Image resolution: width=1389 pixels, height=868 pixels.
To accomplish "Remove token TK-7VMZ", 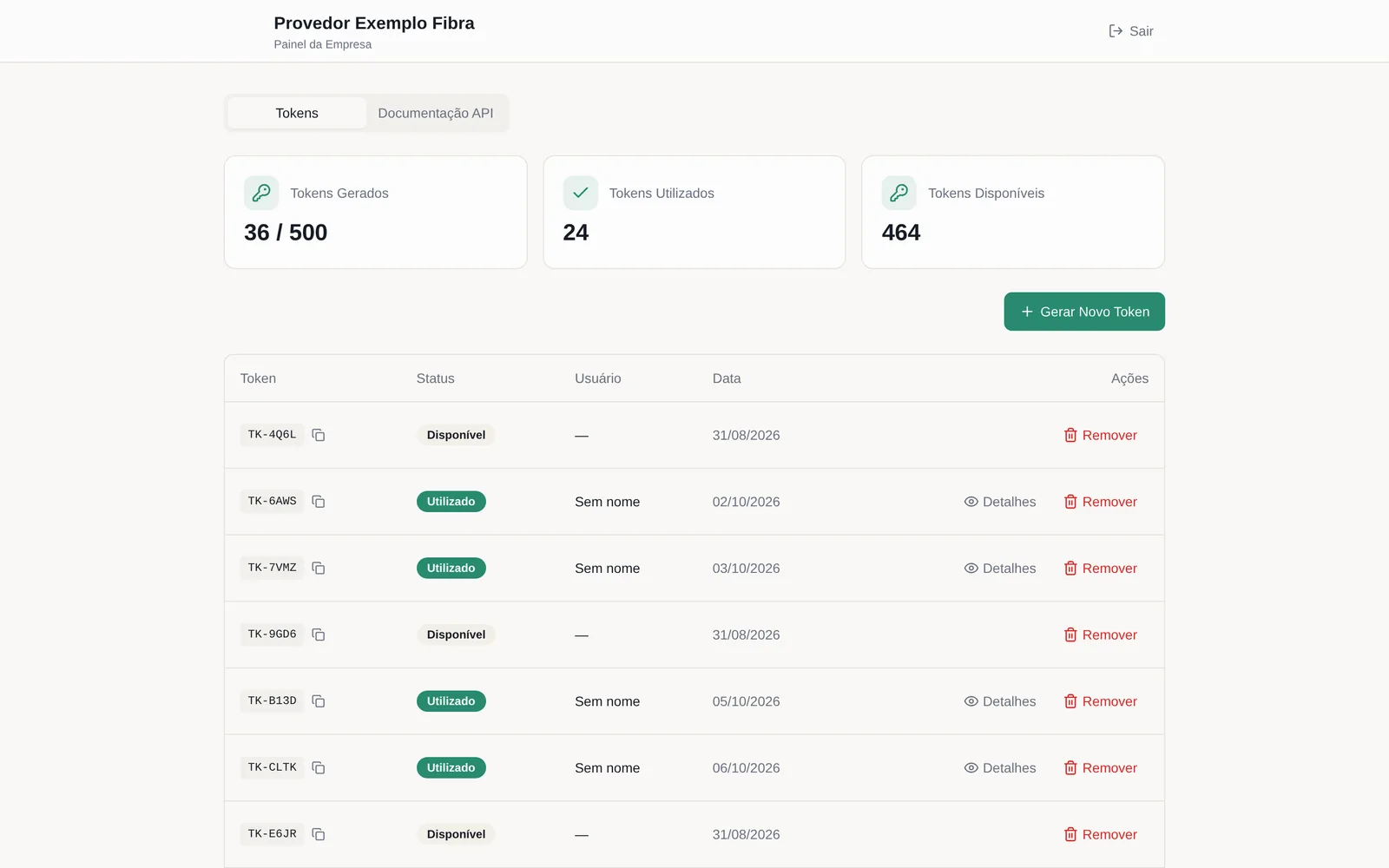I will [1101, 569].
